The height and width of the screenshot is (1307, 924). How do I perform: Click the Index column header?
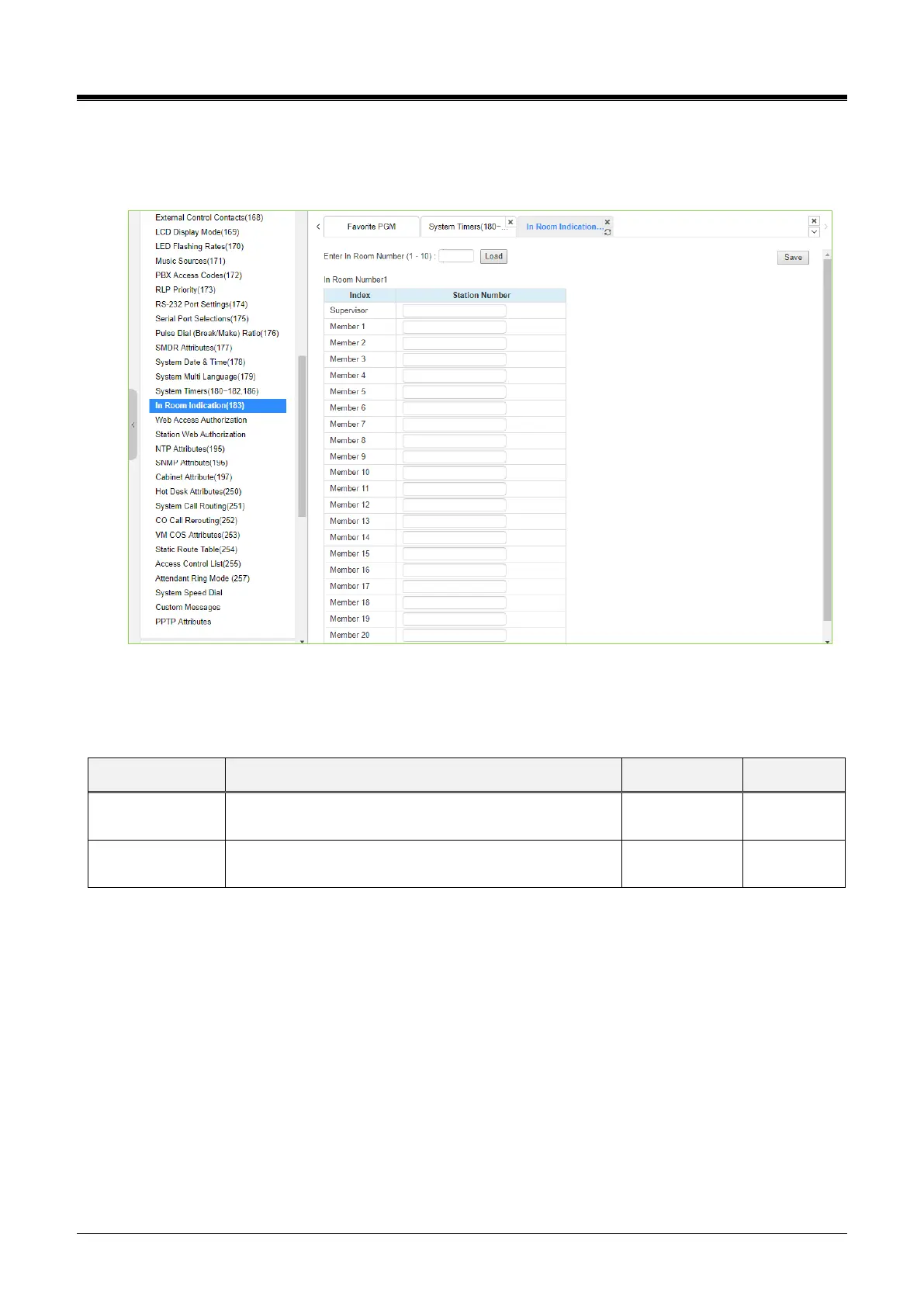pyautogui.click(x=360, y=295)
